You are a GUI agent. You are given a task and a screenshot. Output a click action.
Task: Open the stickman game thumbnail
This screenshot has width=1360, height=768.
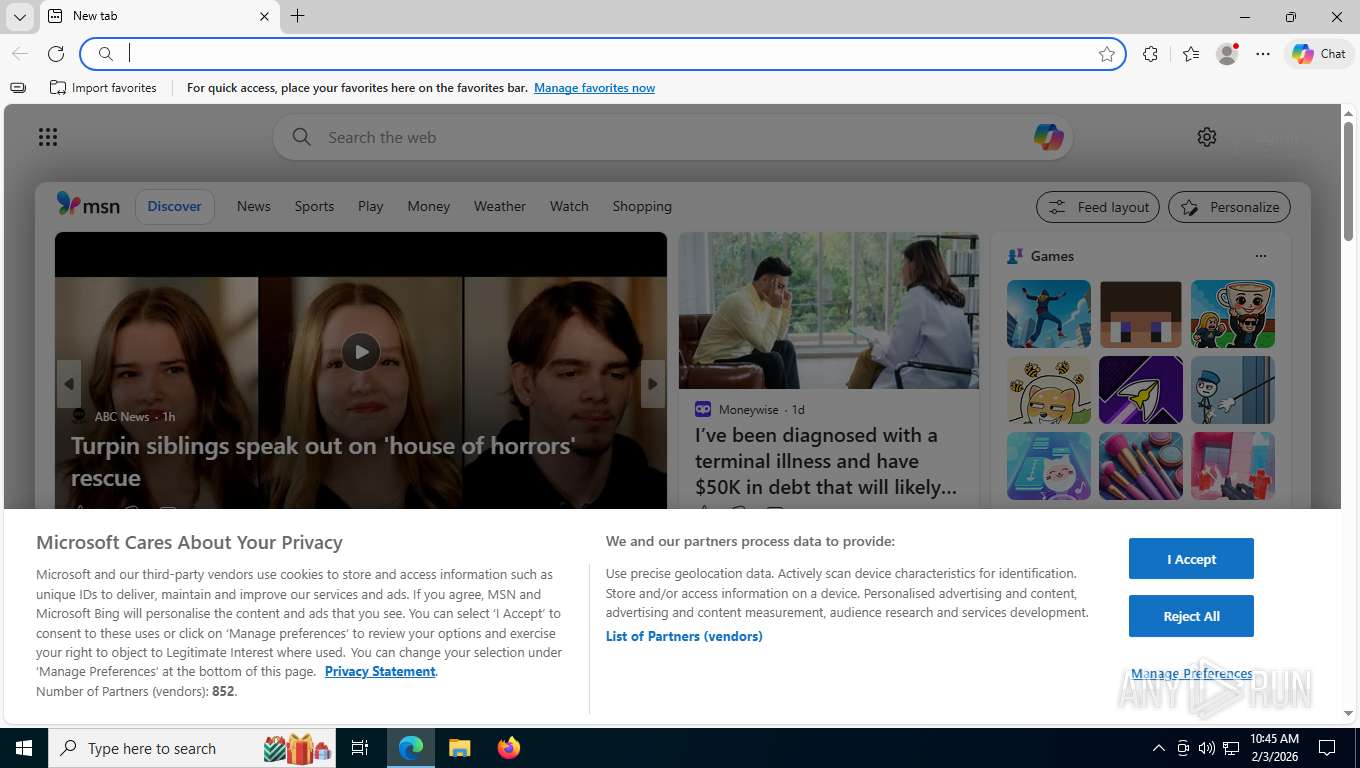1233,390
